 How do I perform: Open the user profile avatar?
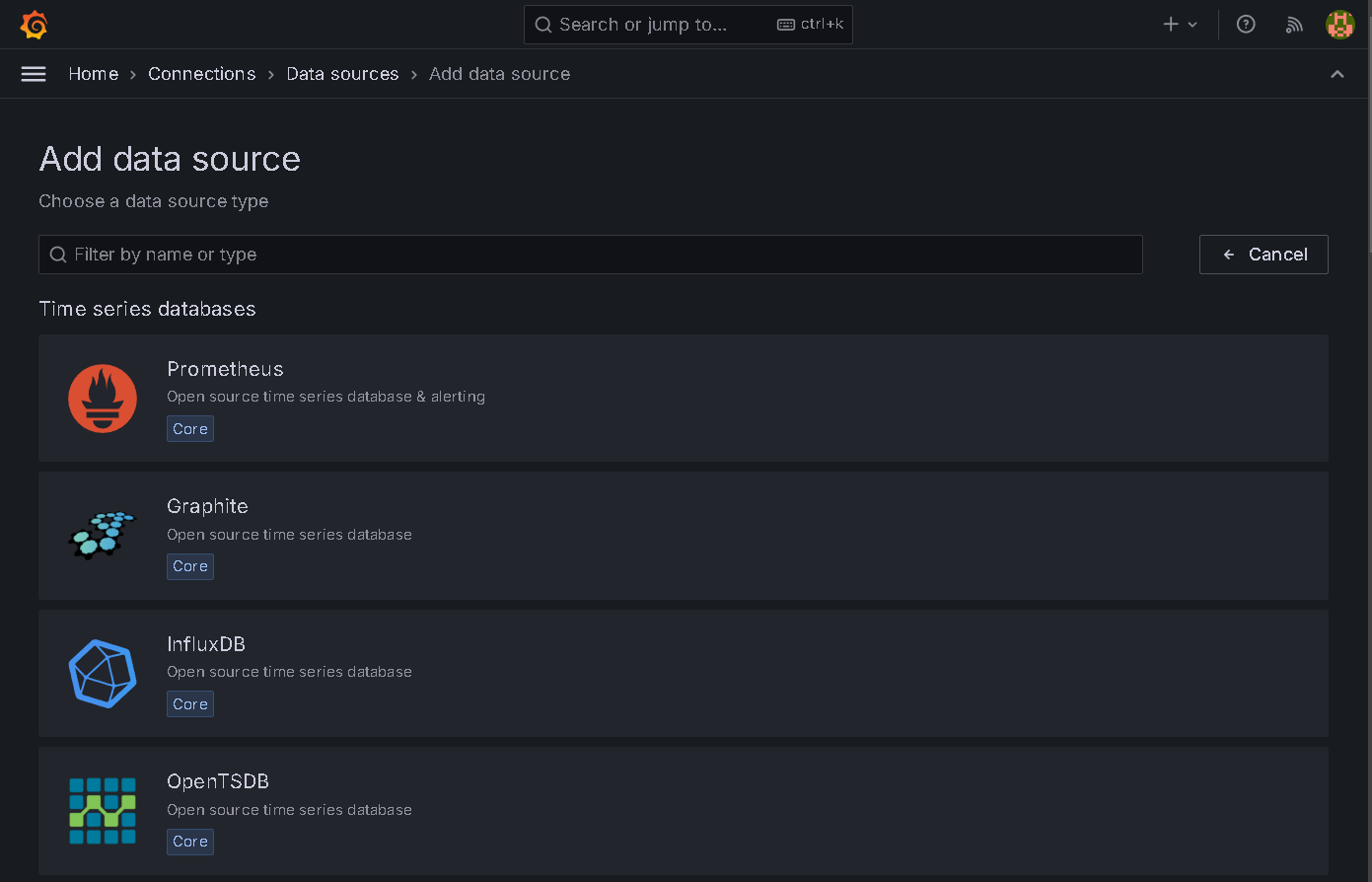[1340, 25]
